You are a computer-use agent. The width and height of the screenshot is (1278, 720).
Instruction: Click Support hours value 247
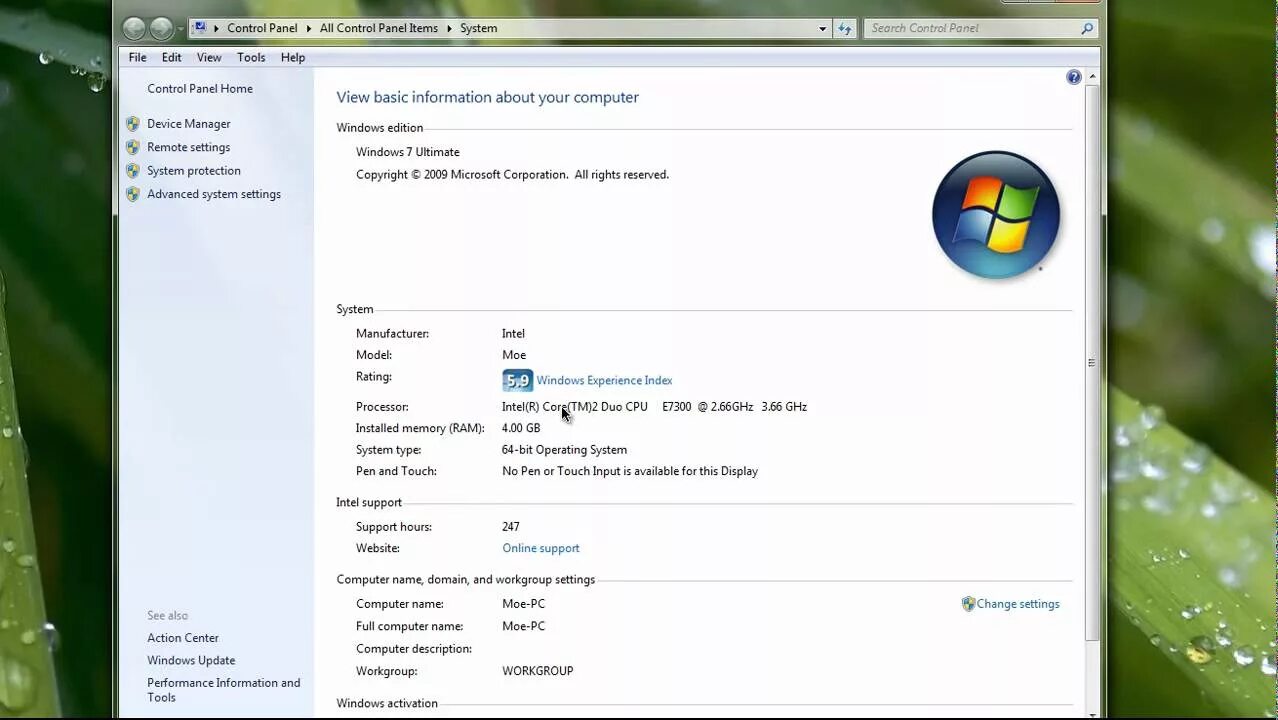point(511,527)
